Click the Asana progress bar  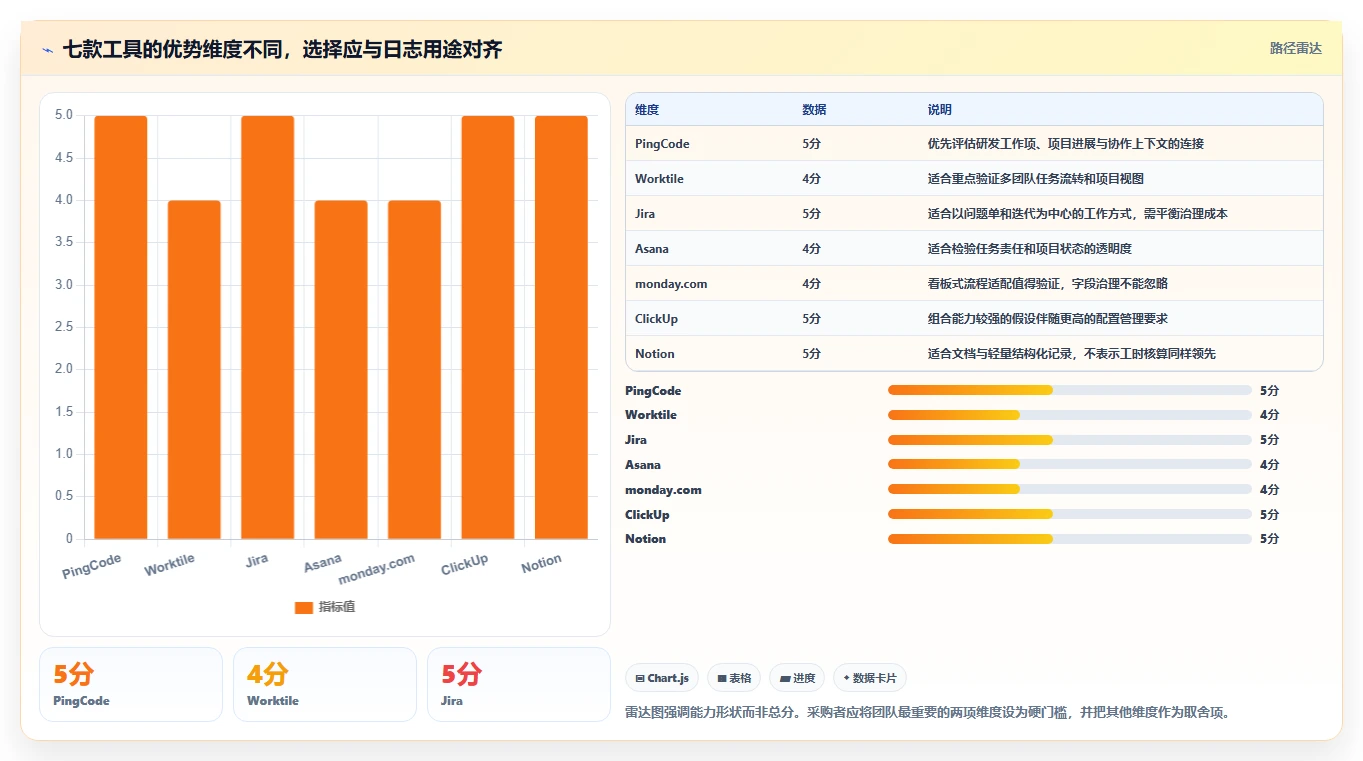tap(1070, 464)
